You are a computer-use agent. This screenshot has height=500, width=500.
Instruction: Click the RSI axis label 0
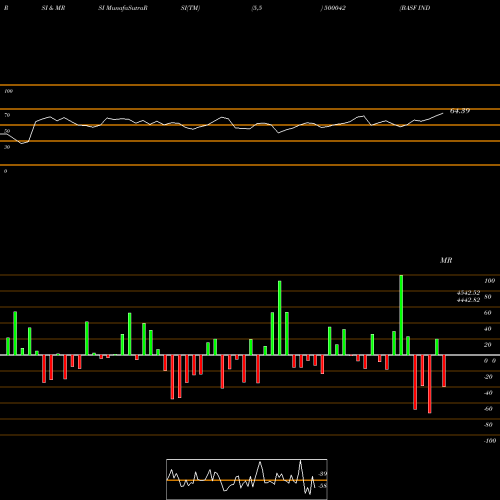[x=5, y=171]
